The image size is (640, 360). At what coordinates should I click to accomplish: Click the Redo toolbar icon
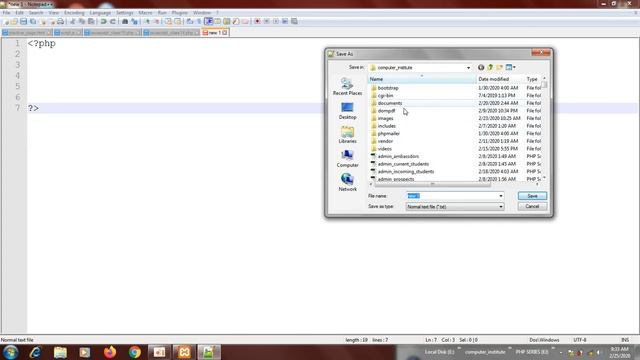(113, 21)
